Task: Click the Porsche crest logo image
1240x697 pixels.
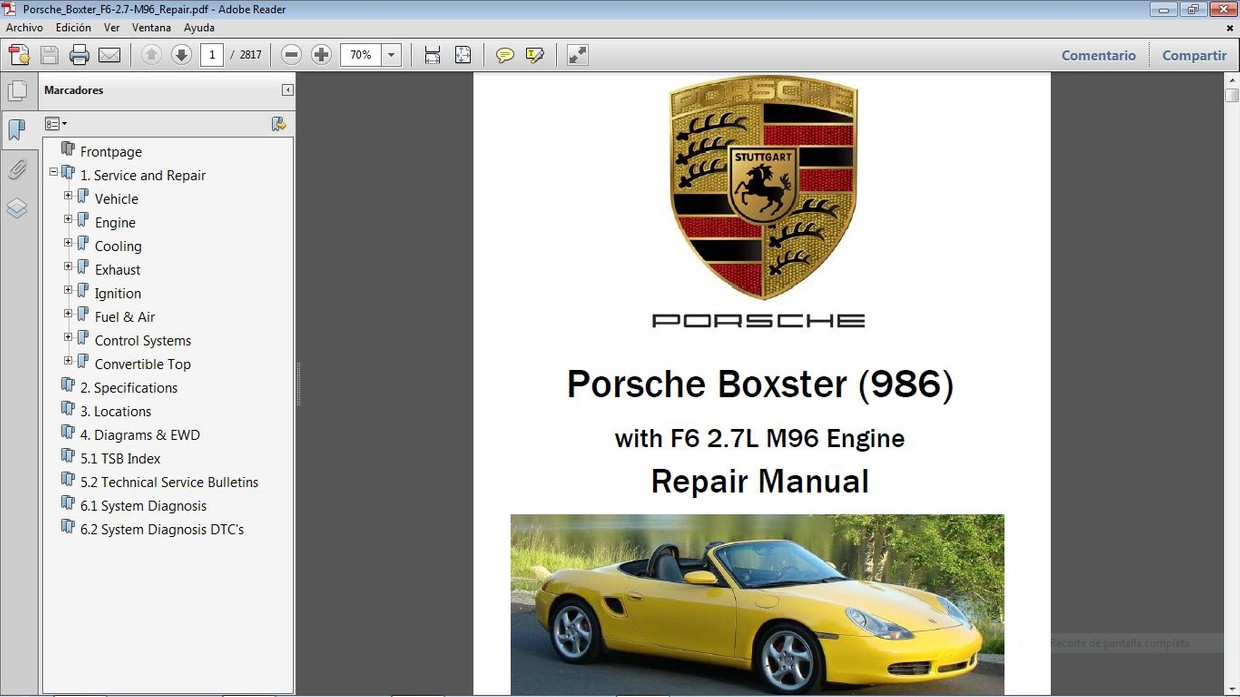Action: (x=763, y=187)
